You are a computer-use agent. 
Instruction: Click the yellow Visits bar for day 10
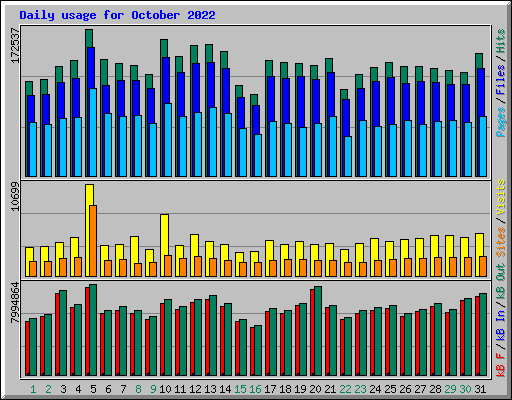pos(163,245)
